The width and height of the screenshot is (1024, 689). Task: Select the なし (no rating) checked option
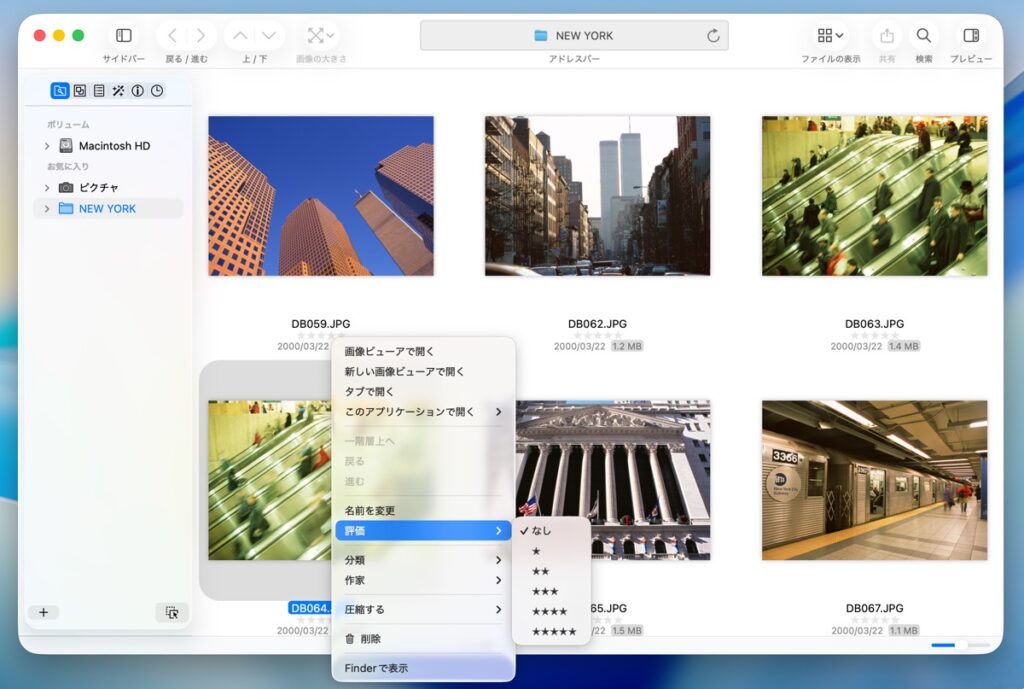[541, 531]
